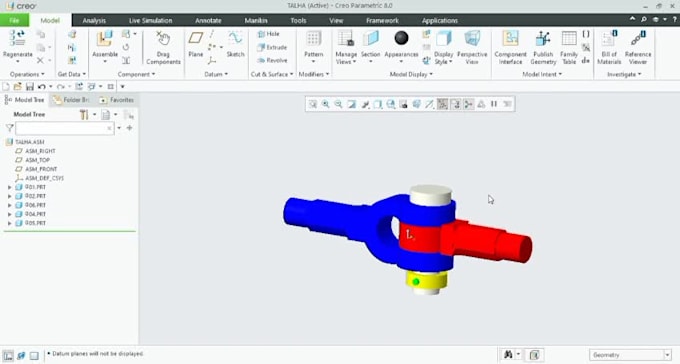The image size is (680, 364).
Task: Open the Cut & Surface group dropdown
Action: click(x=272, y=75)
